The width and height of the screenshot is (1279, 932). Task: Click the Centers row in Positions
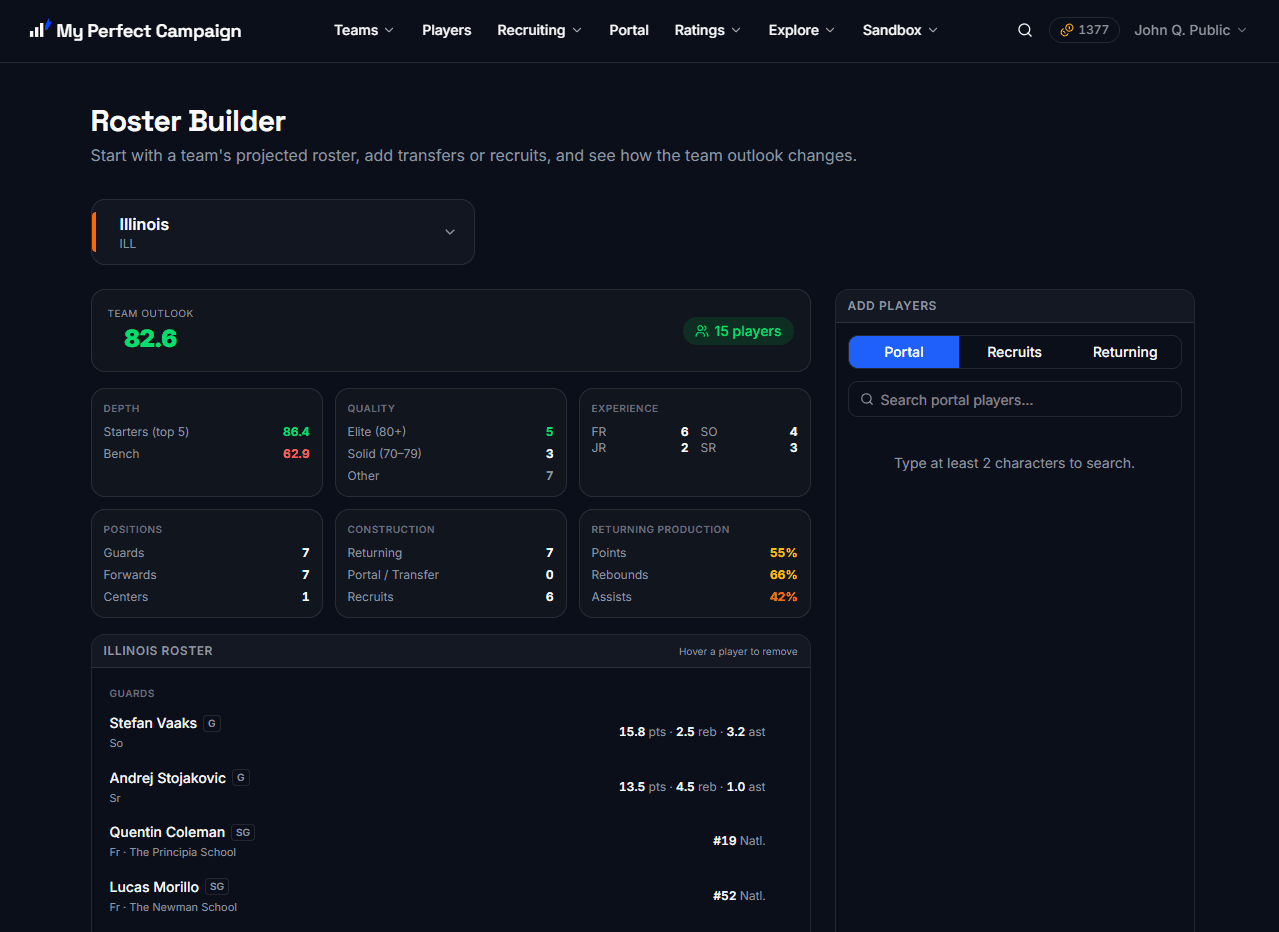[206, 597]
